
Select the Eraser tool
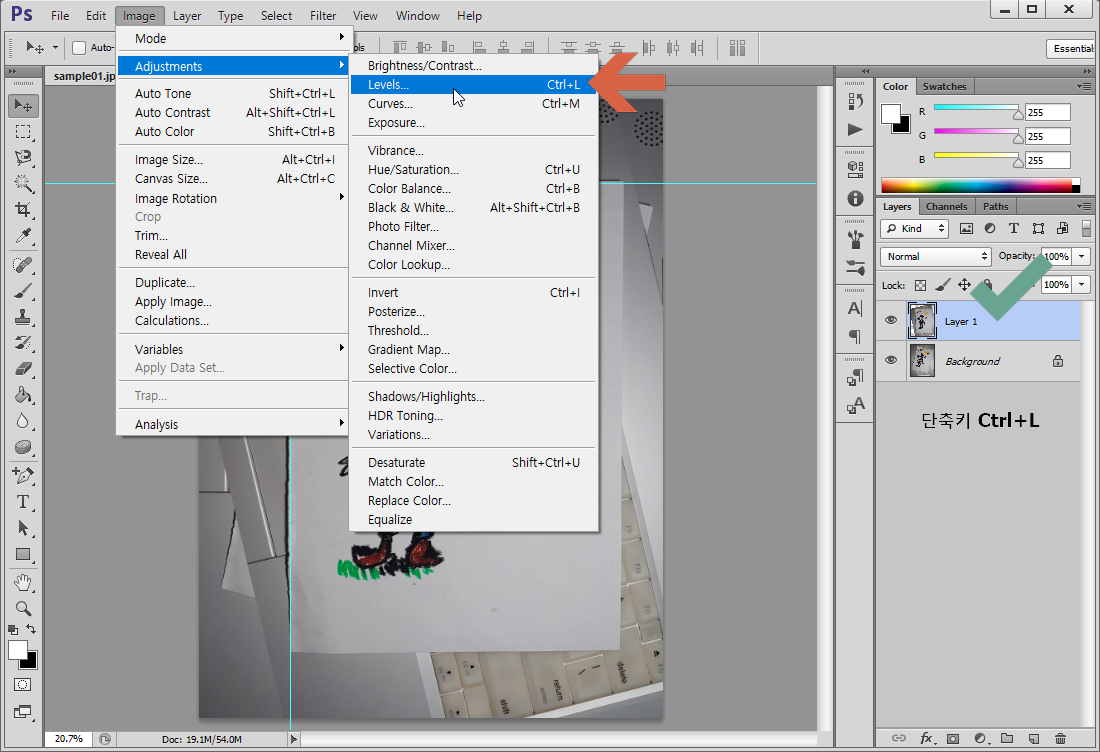tap(23, 369)
